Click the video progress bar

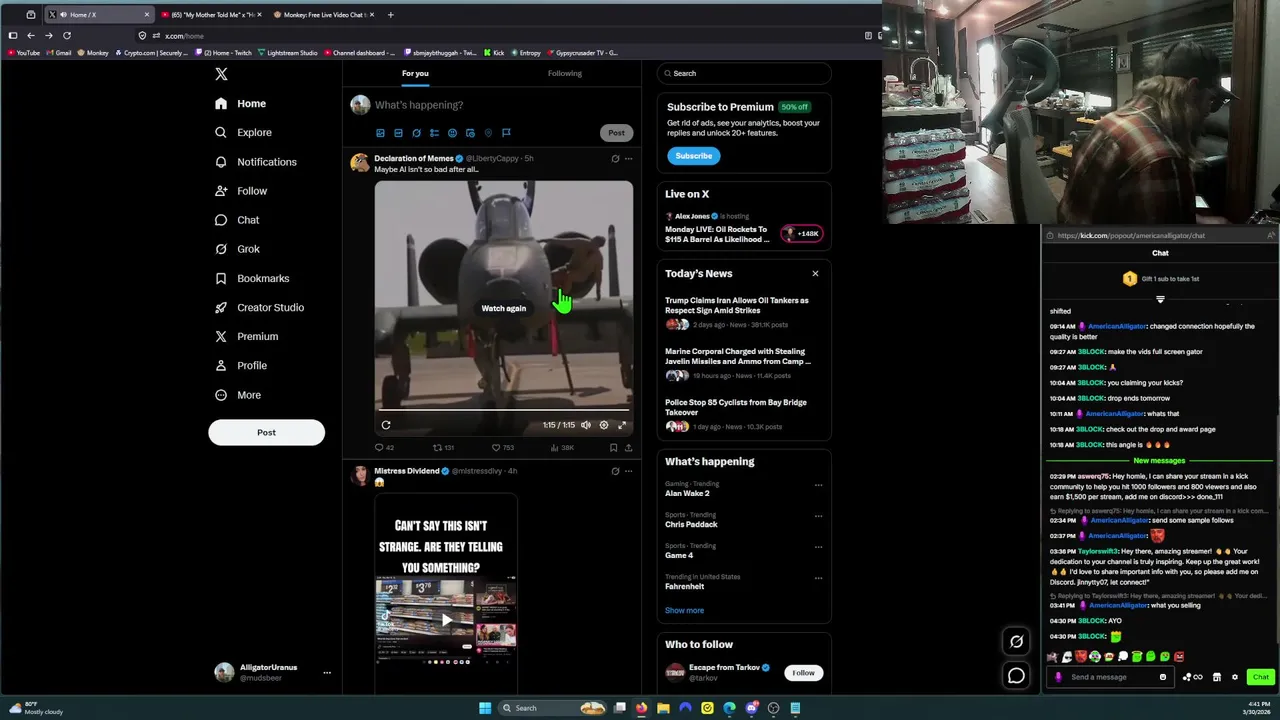tap(503, 409)
